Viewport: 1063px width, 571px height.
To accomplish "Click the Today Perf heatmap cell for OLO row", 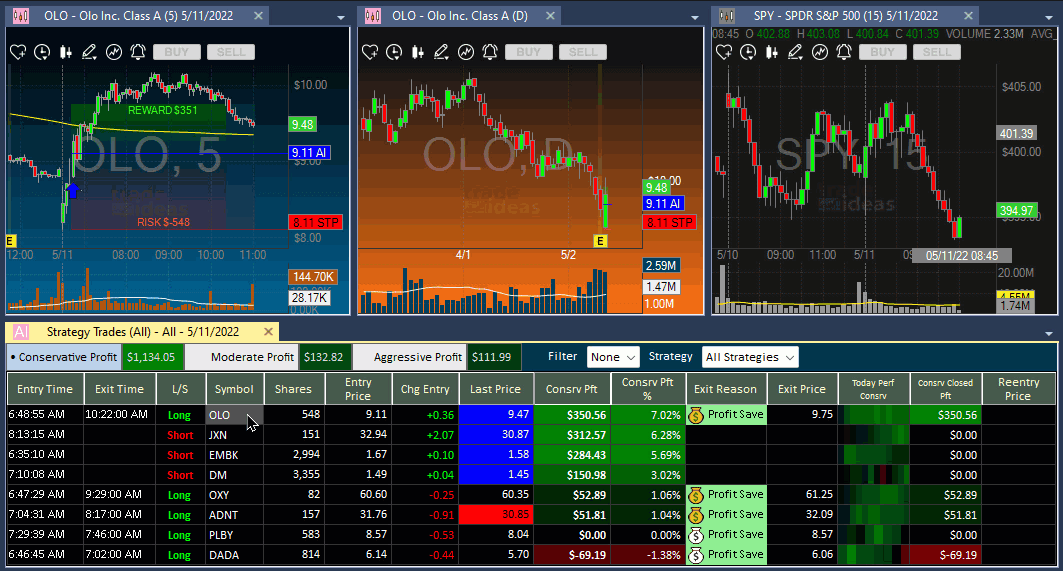I will (x=873, y=414).
